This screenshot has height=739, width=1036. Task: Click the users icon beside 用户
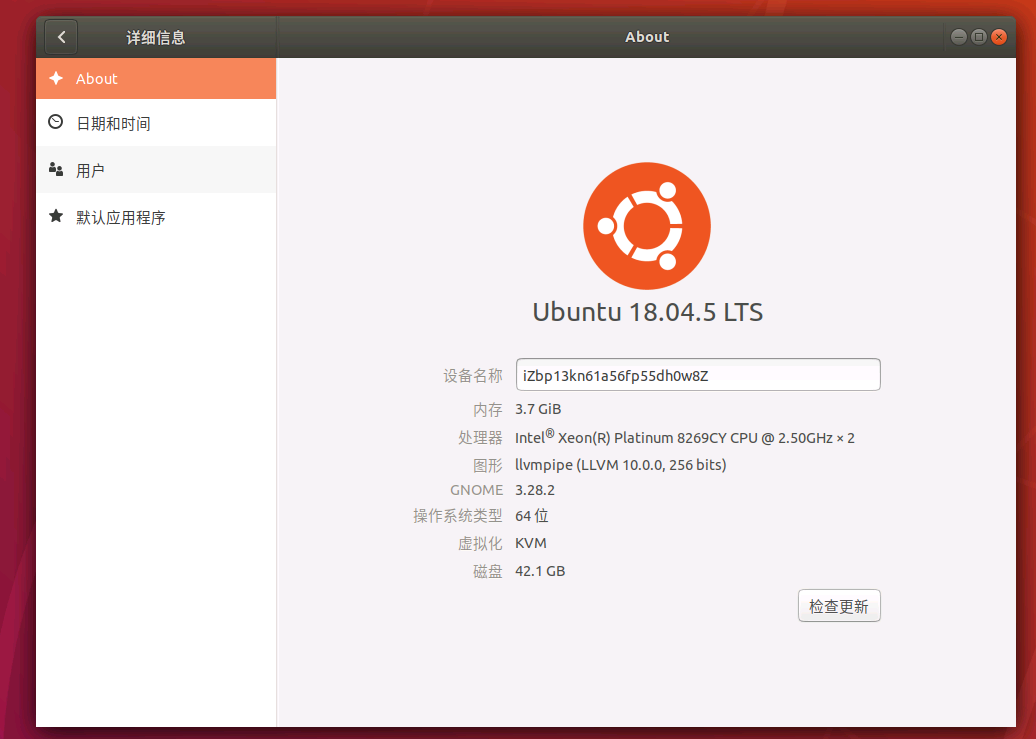[56, 170]
